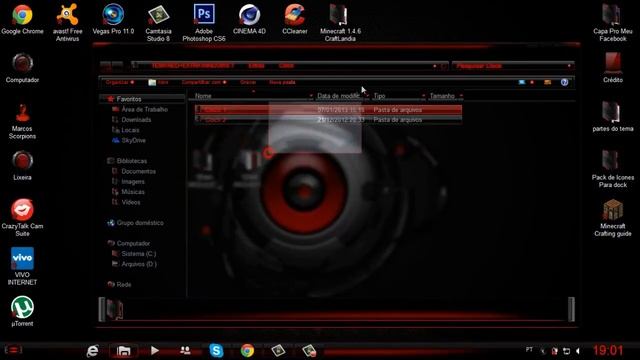Click the Camtasia recorder taskbar icon
Screen dimensions: 640x360
(x=309, y=350)
